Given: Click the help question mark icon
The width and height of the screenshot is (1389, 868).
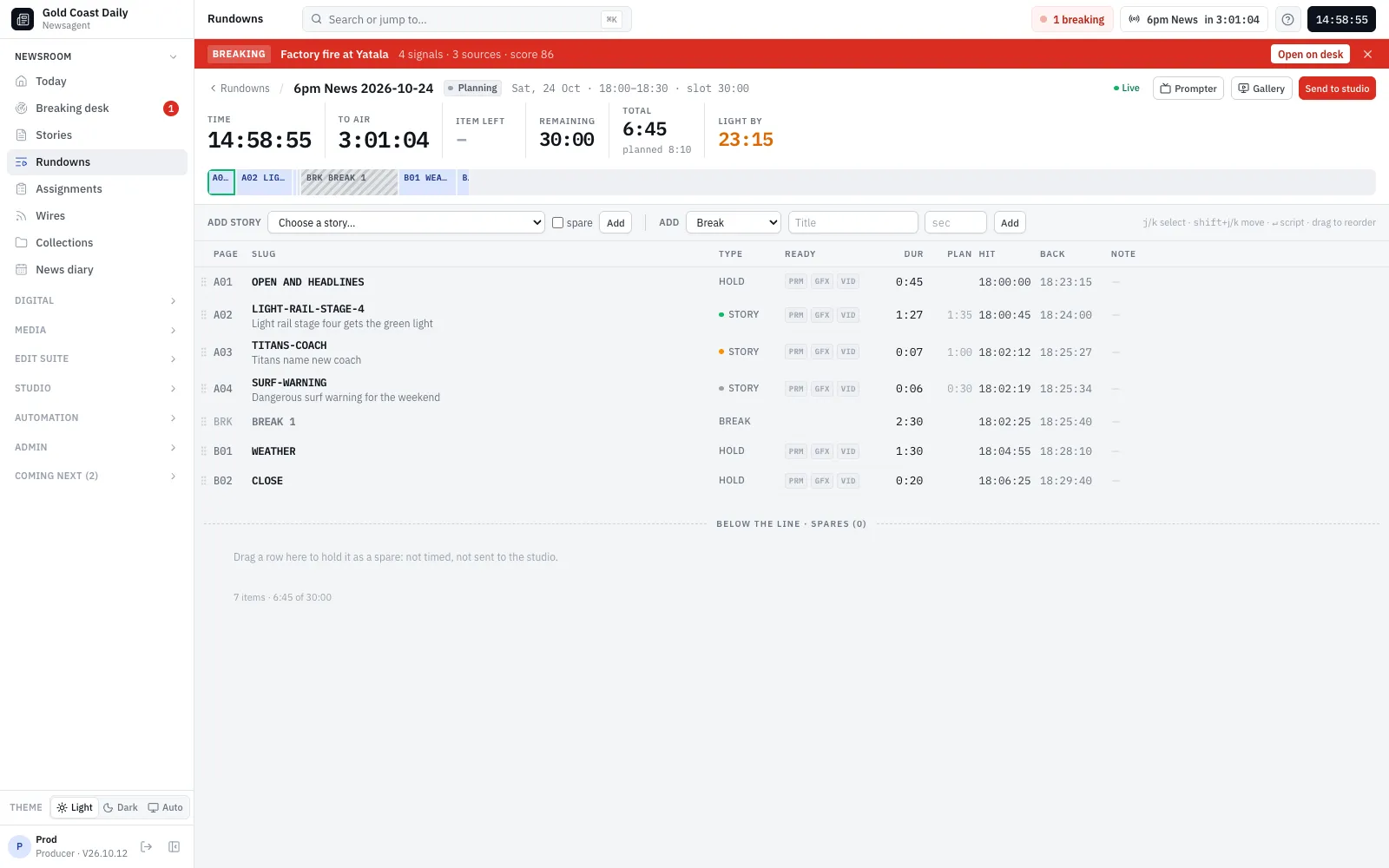Looking at the screenshot, I should tap(1287, 19).
